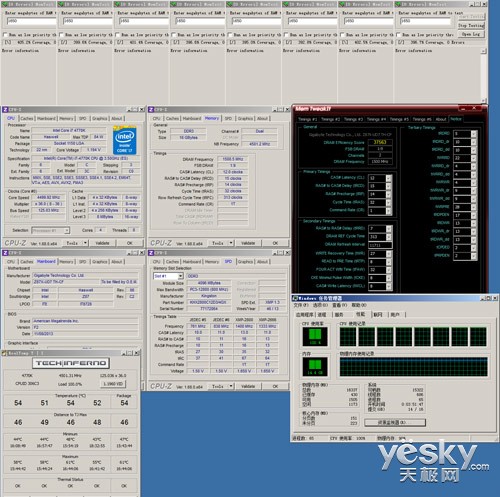Click the Core Speed value in CPU-Z CPU tab

click(x=49, y=197)
